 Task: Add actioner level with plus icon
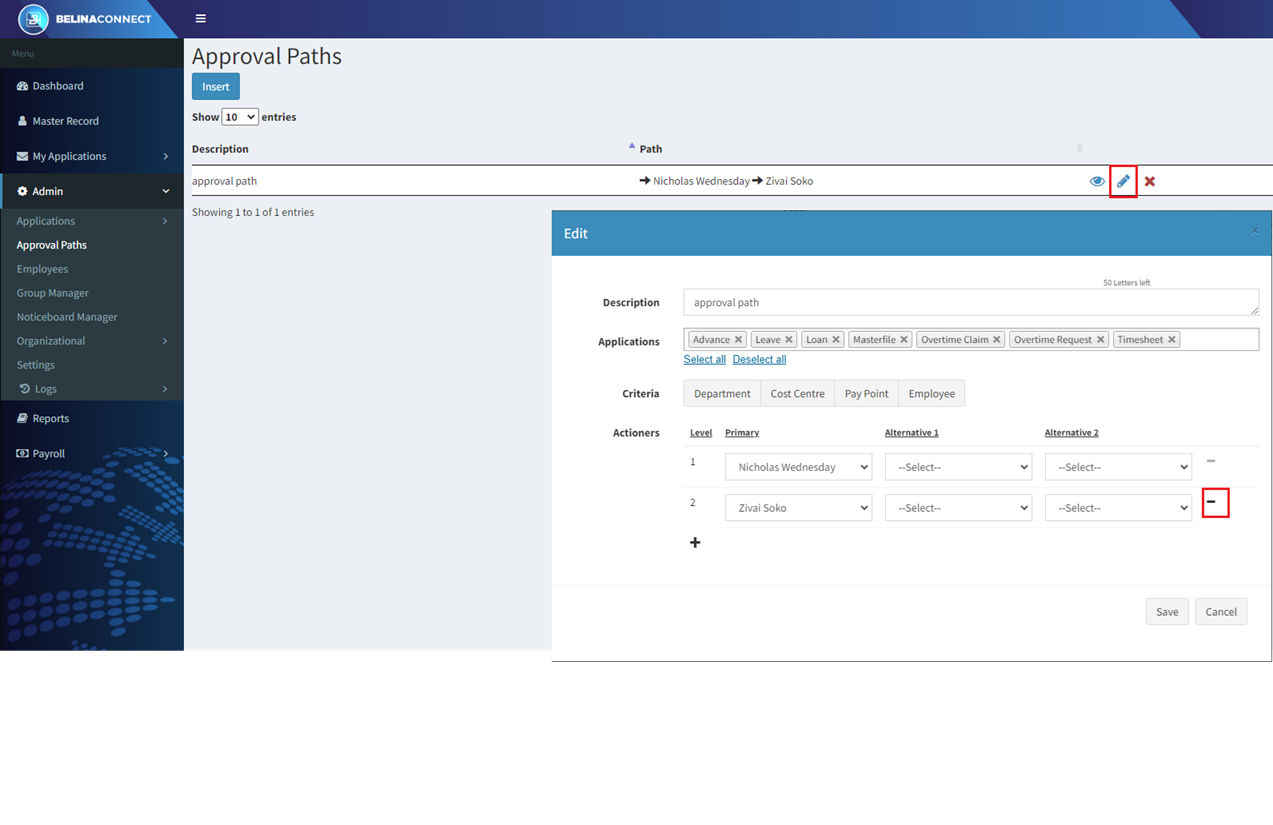[x=695, y=543]
